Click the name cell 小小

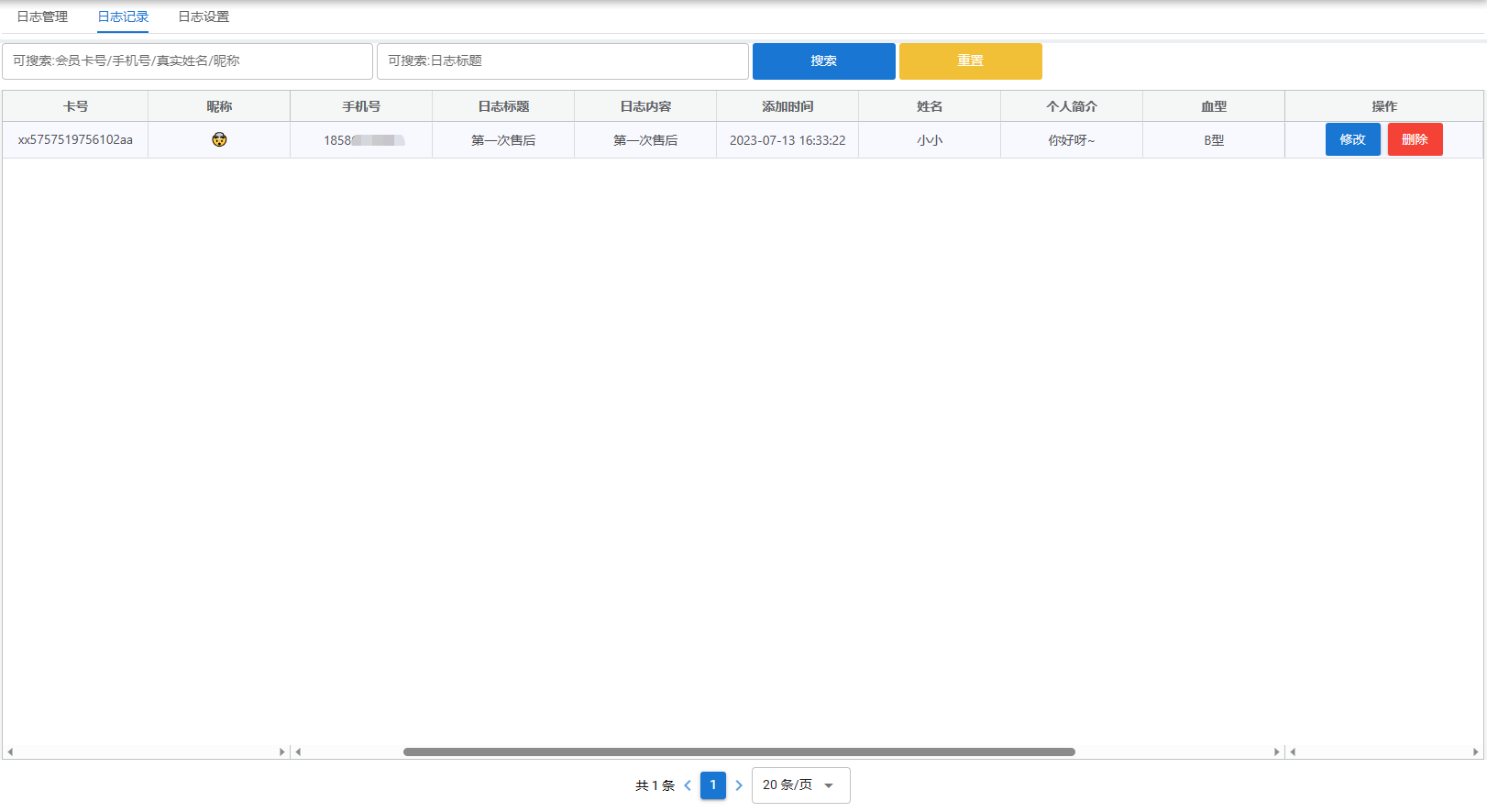tap(930, 140)
